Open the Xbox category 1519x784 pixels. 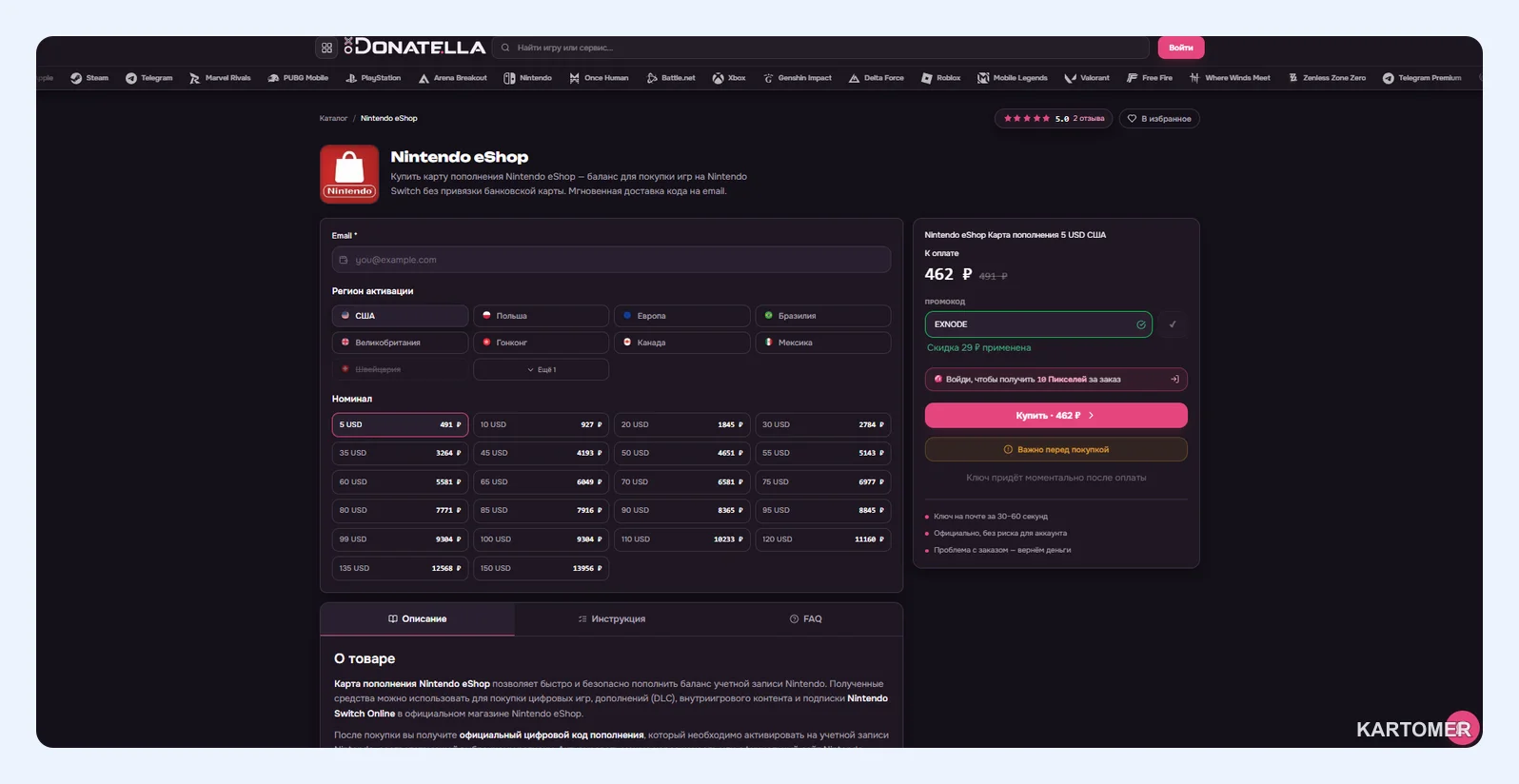(729, 78)
